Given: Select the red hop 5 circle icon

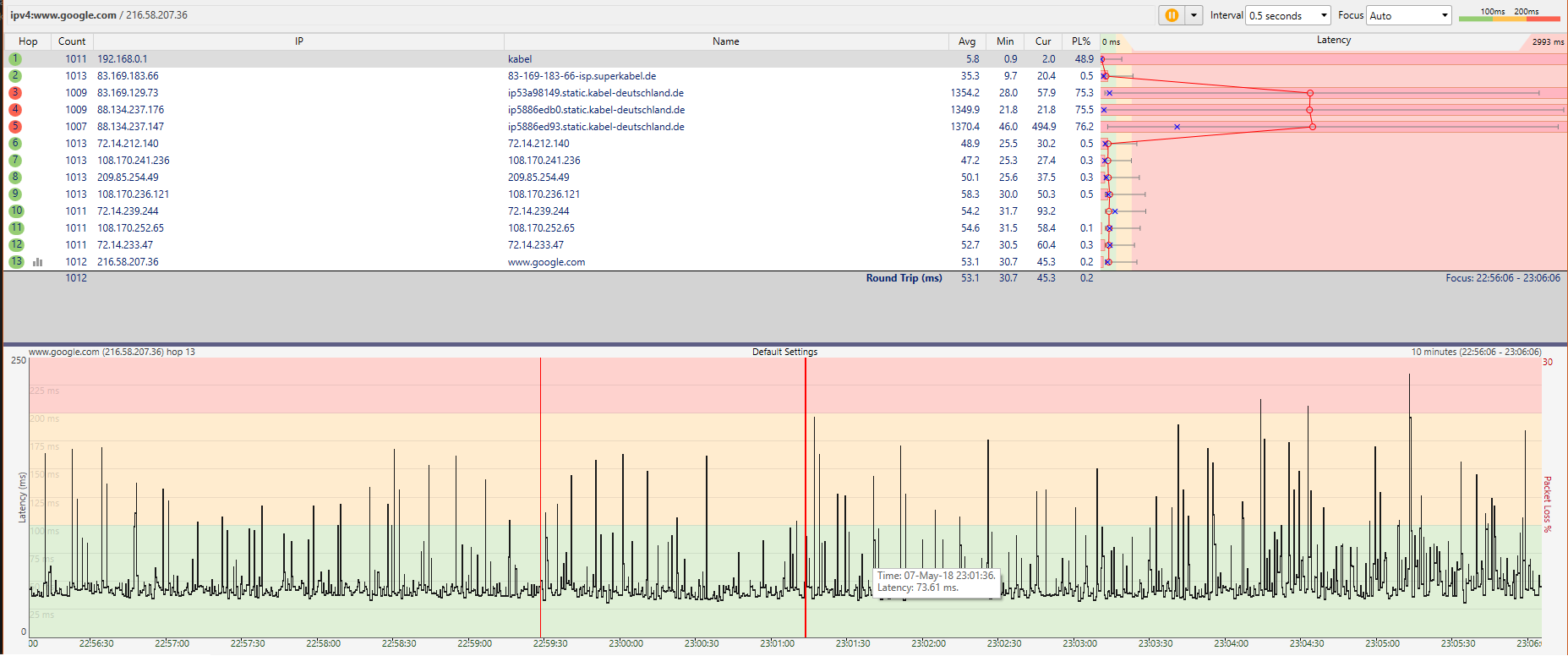Looking at the screenshot, I should pos(15,127).
